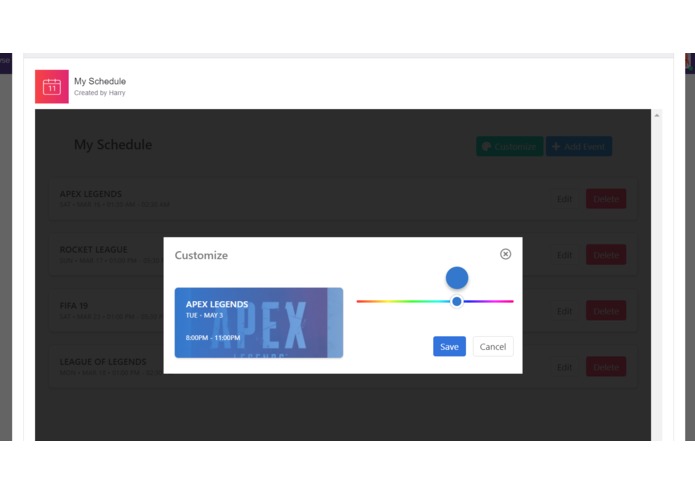Viewport: 695px width, 494px height.
Task: Click the "FIFA 19" row title
Action: (74, 306)
